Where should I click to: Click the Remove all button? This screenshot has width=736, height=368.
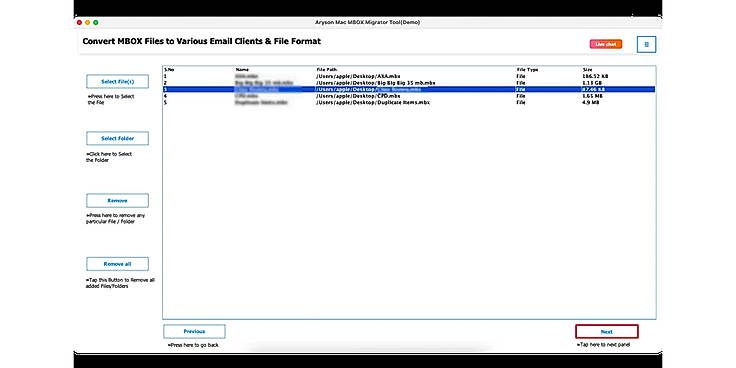(x=117, y=264)
